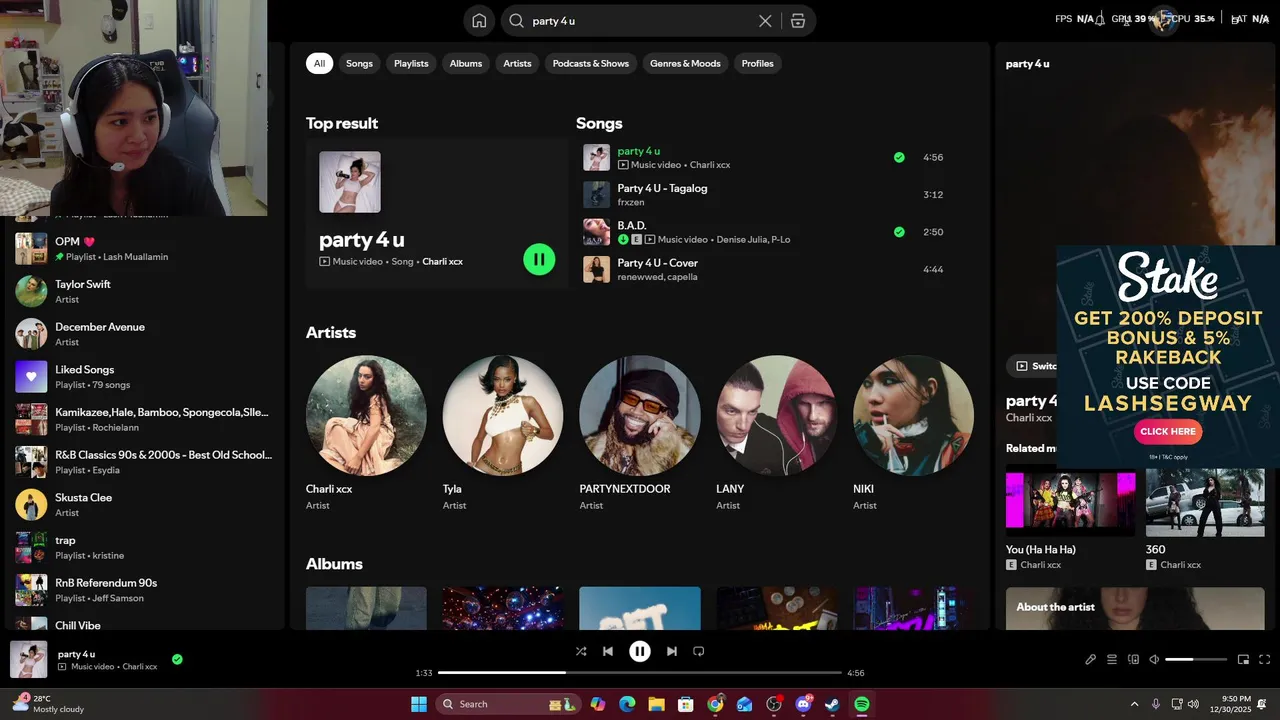1280x720 pixels.
Task: Skip to next track
Action: tap(672, 651)
